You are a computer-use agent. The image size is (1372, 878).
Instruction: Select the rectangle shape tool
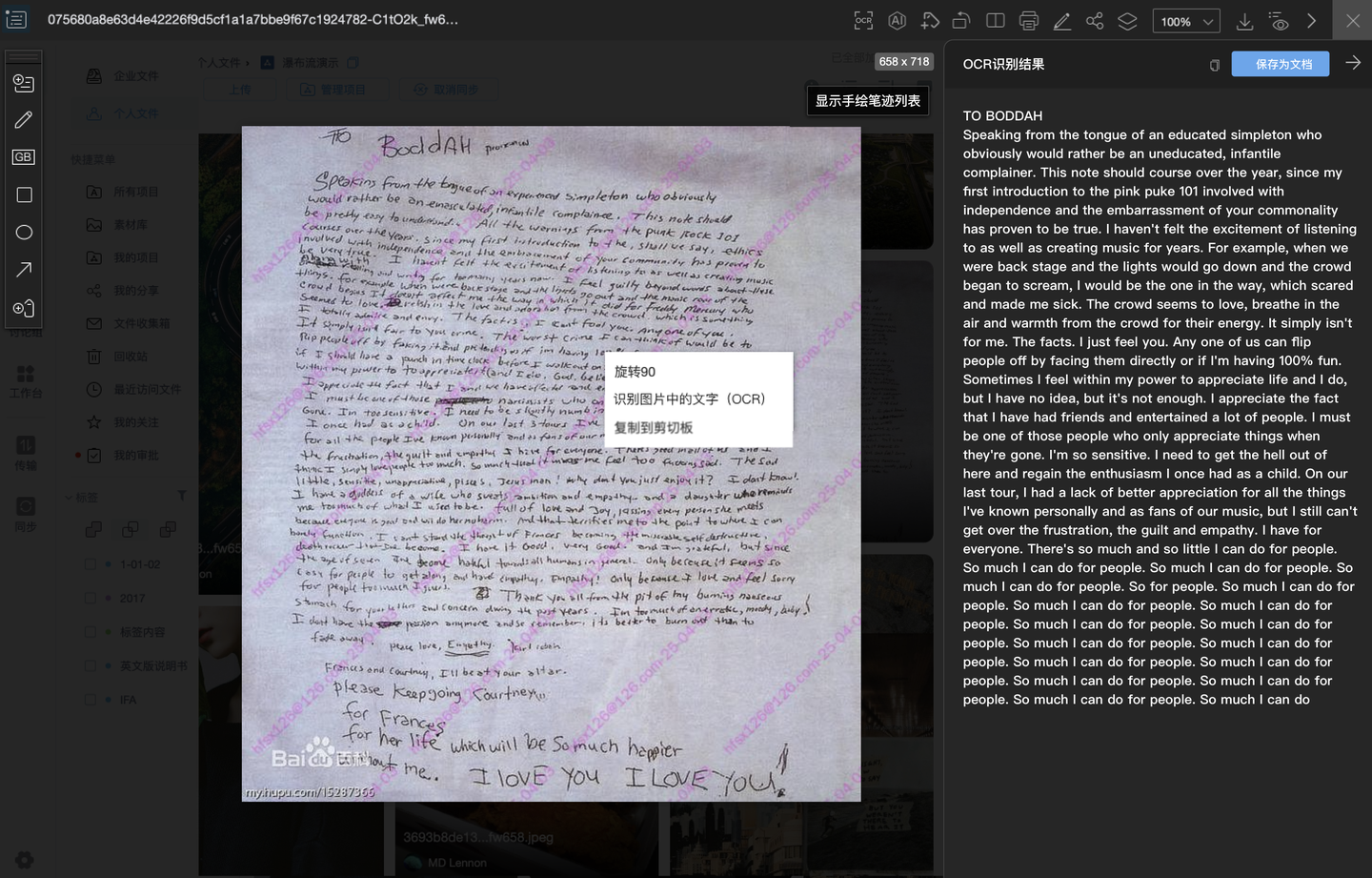(24, 194)
